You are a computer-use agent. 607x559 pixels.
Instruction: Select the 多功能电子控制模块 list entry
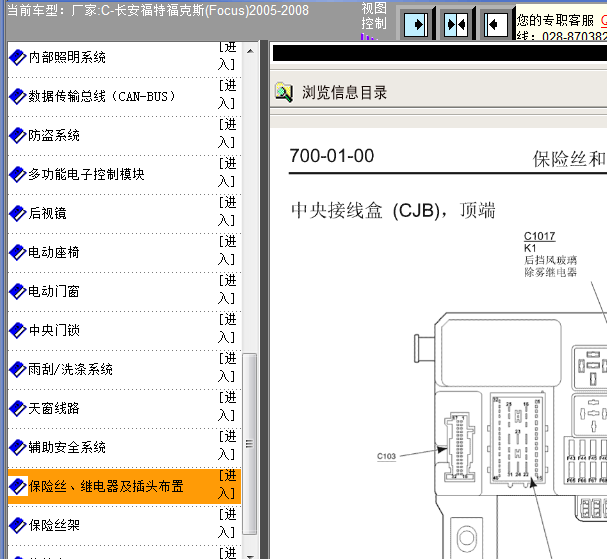86,174
